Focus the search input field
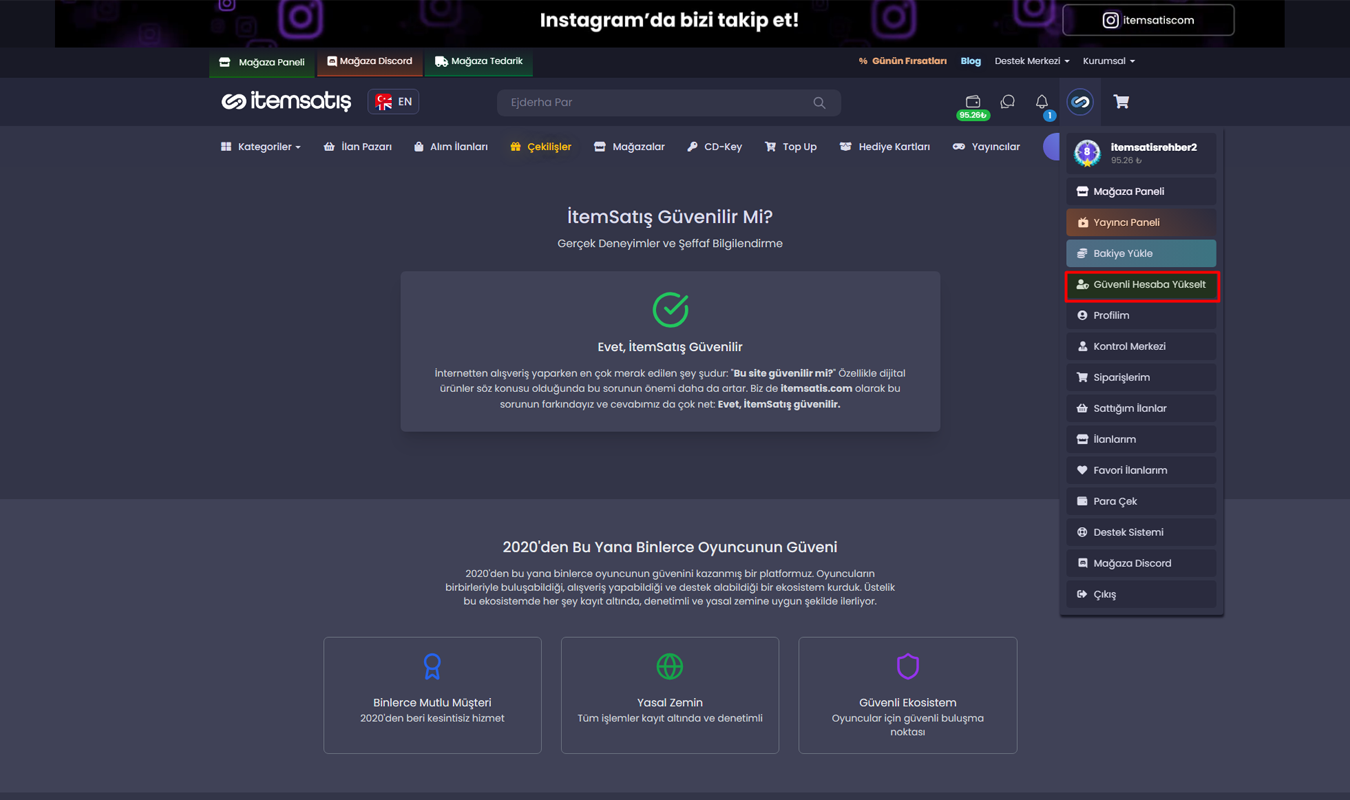The height and width of the screenshot is (800, 1350). pyautogui.click(x=669, y=103)
